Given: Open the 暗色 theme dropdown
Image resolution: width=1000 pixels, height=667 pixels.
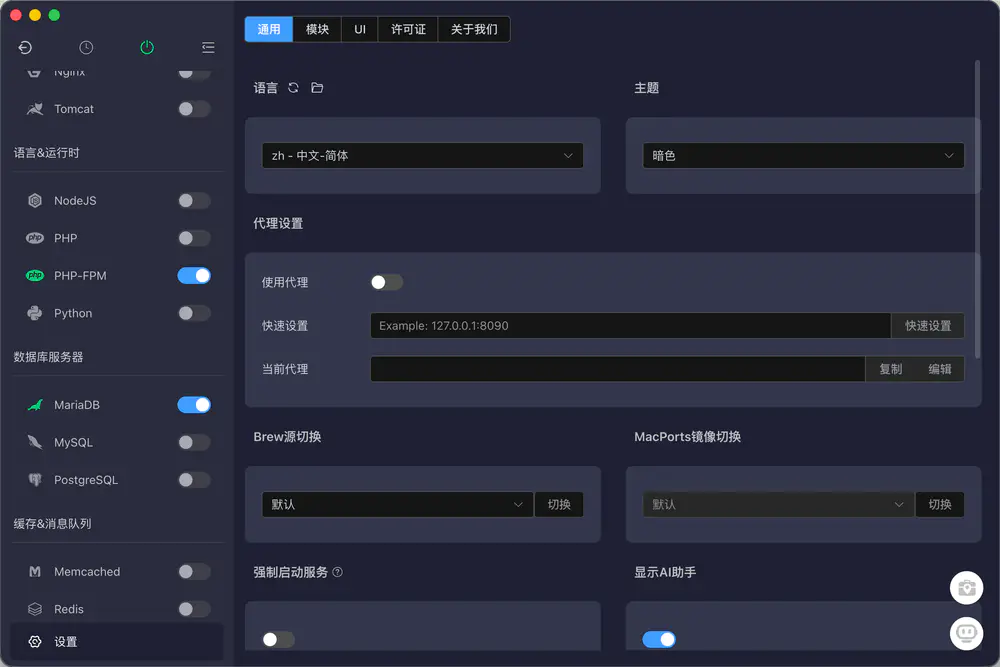Looking at the screenshot, I should click(x=803, y=156).
